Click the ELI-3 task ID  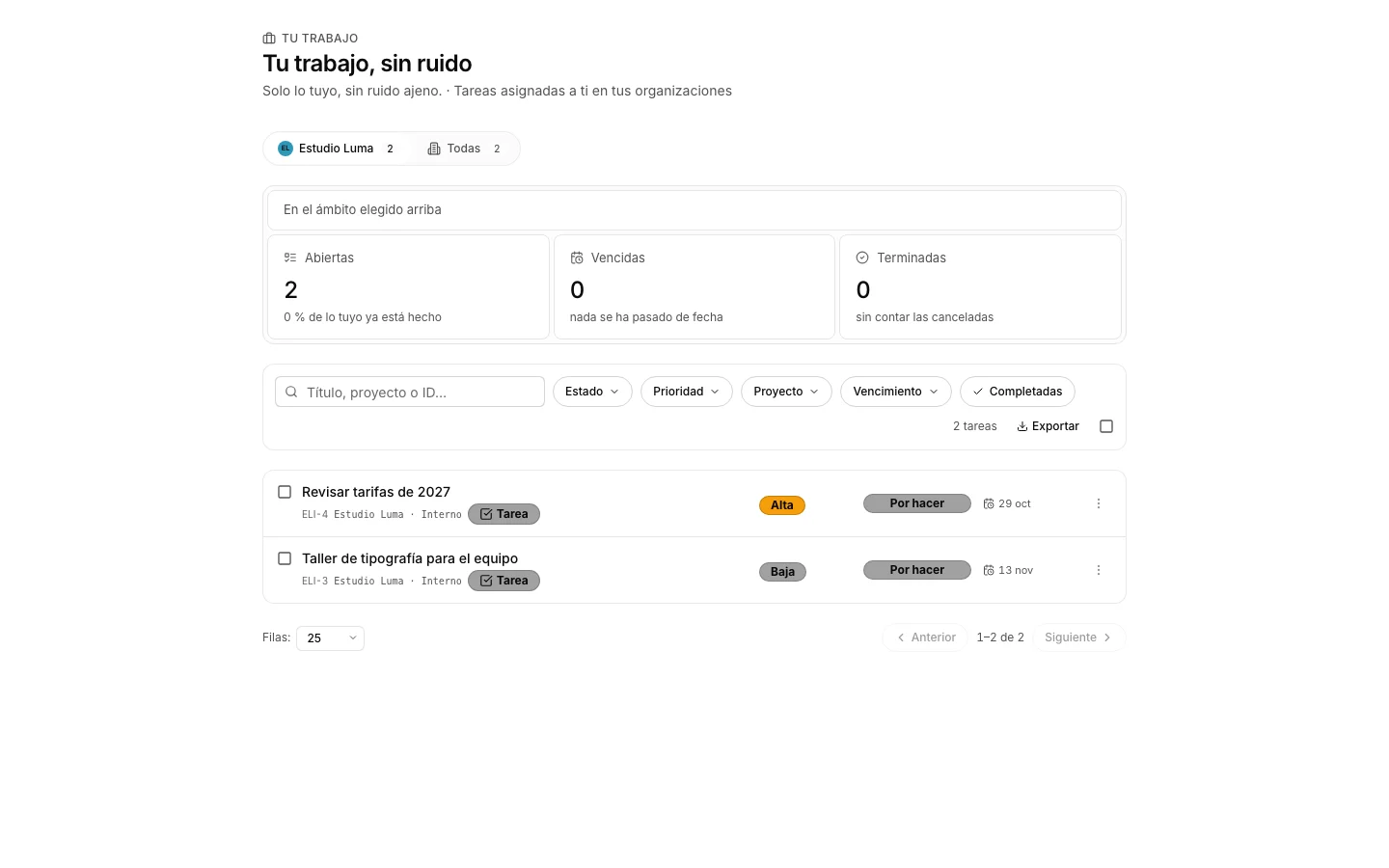click(x=315, y=582)
